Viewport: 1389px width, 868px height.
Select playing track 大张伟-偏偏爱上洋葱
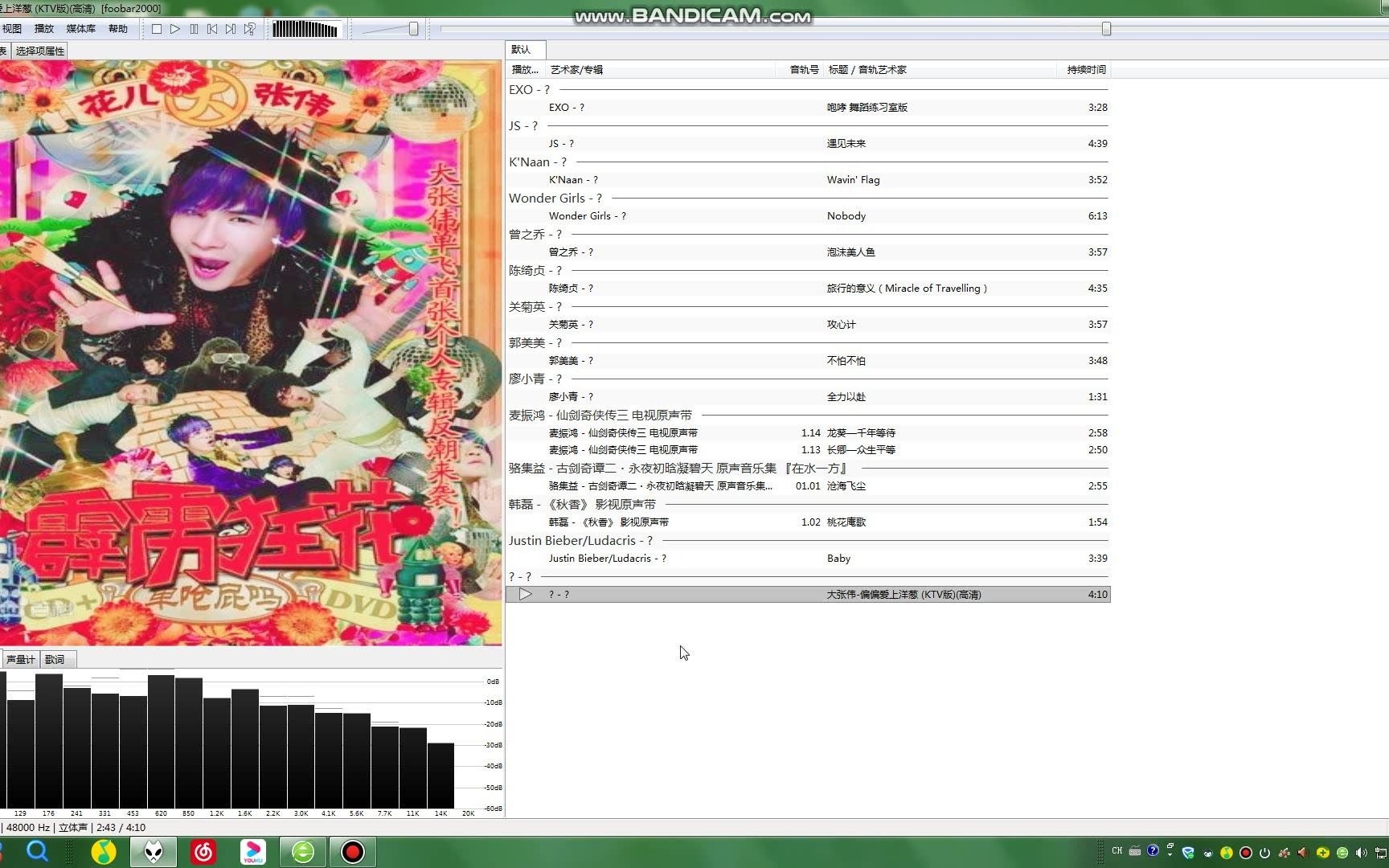pyautogui.click(x=808, y=595)
